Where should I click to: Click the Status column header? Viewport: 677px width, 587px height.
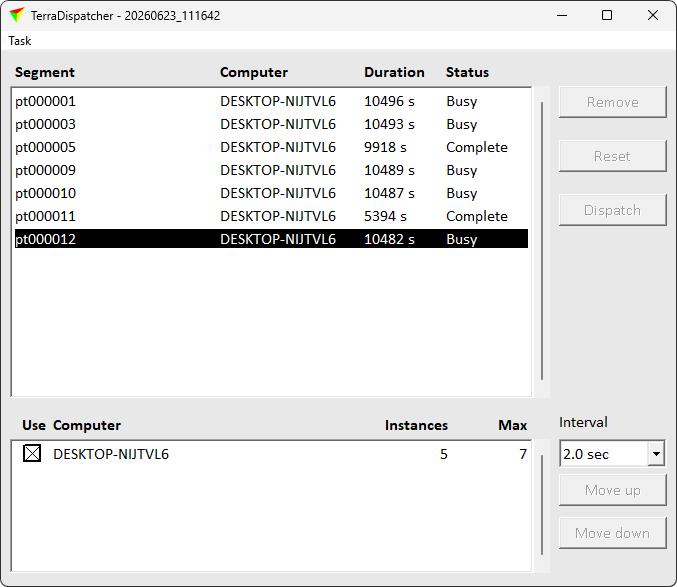[x=467, y=72]
